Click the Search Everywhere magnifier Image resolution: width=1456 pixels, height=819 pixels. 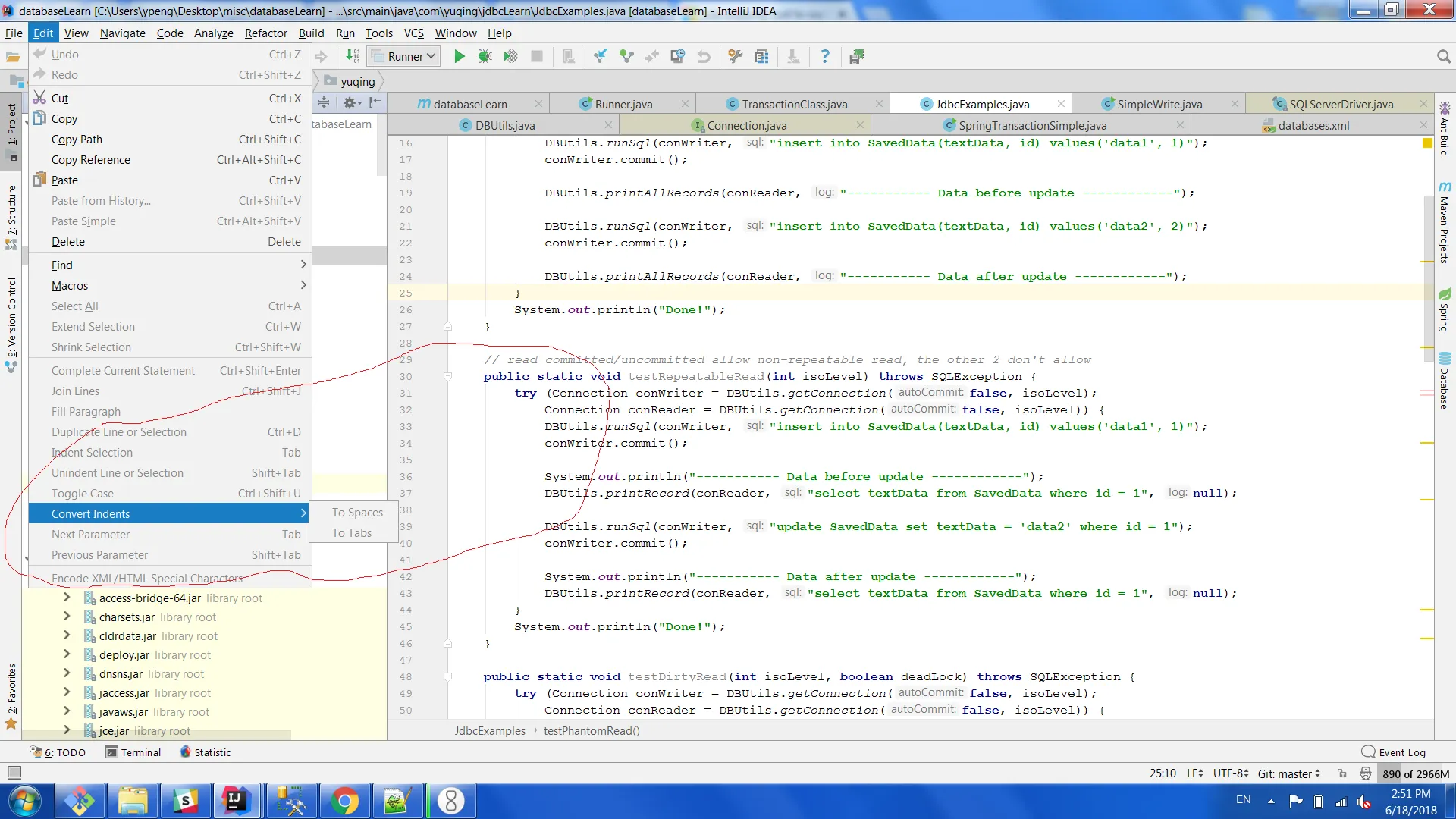point(1443,57)
